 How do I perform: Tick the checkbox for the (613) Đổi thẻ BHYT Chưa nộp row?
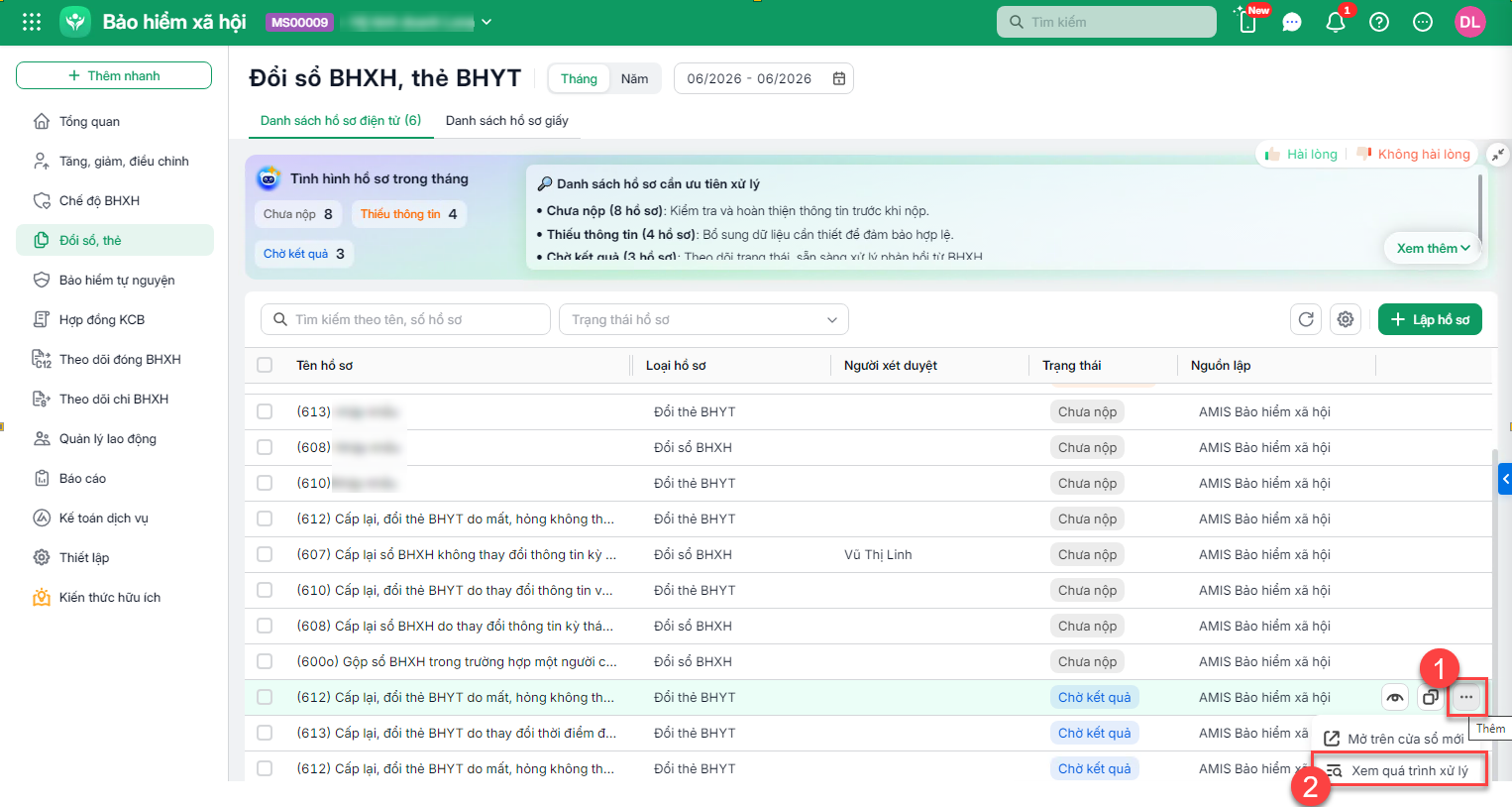[265, 411]
